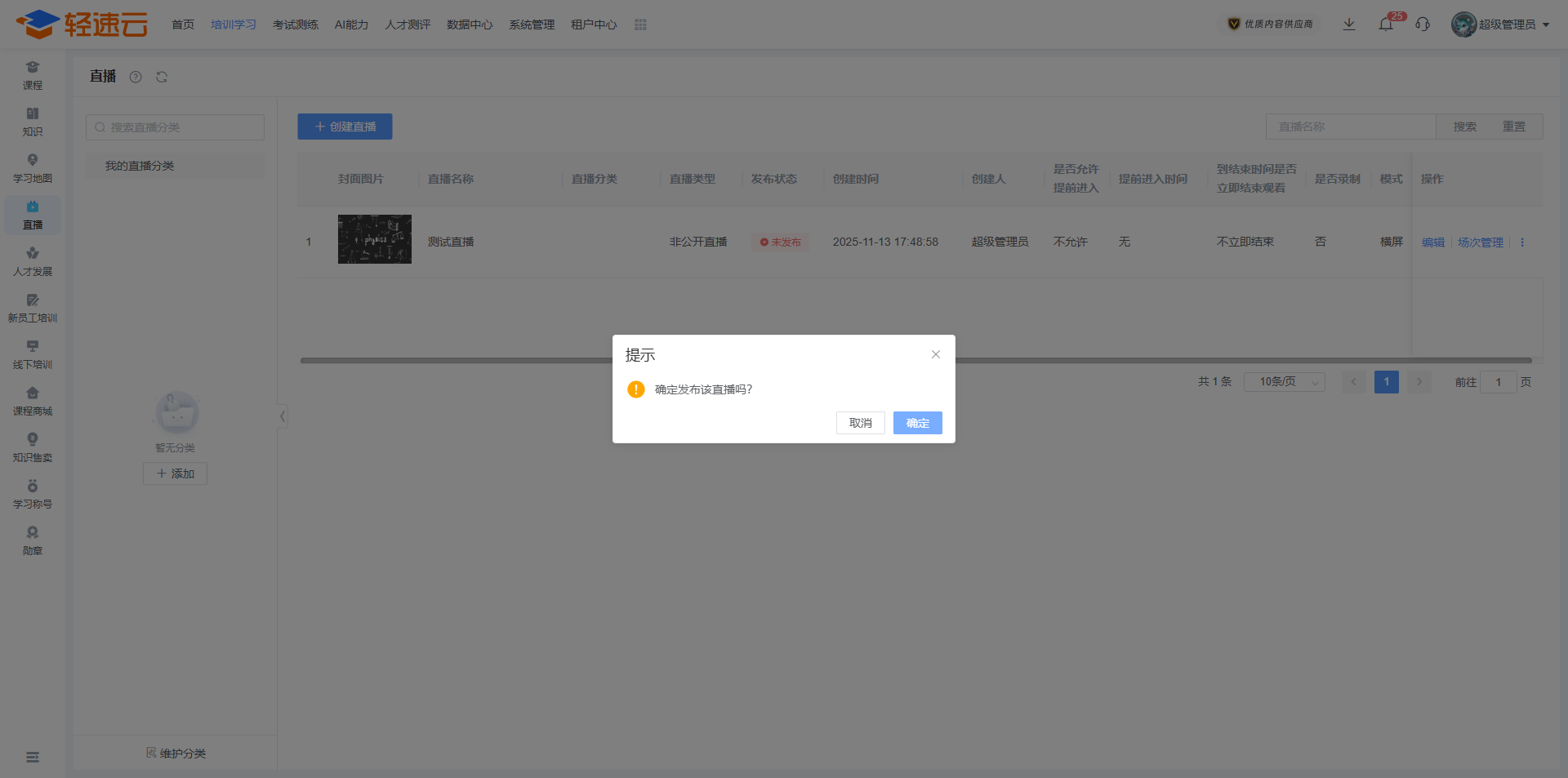Screen dimensions: 1568x778
Task: Open more actions for 测试直播 row
Action: click(x=1522, y=242)
